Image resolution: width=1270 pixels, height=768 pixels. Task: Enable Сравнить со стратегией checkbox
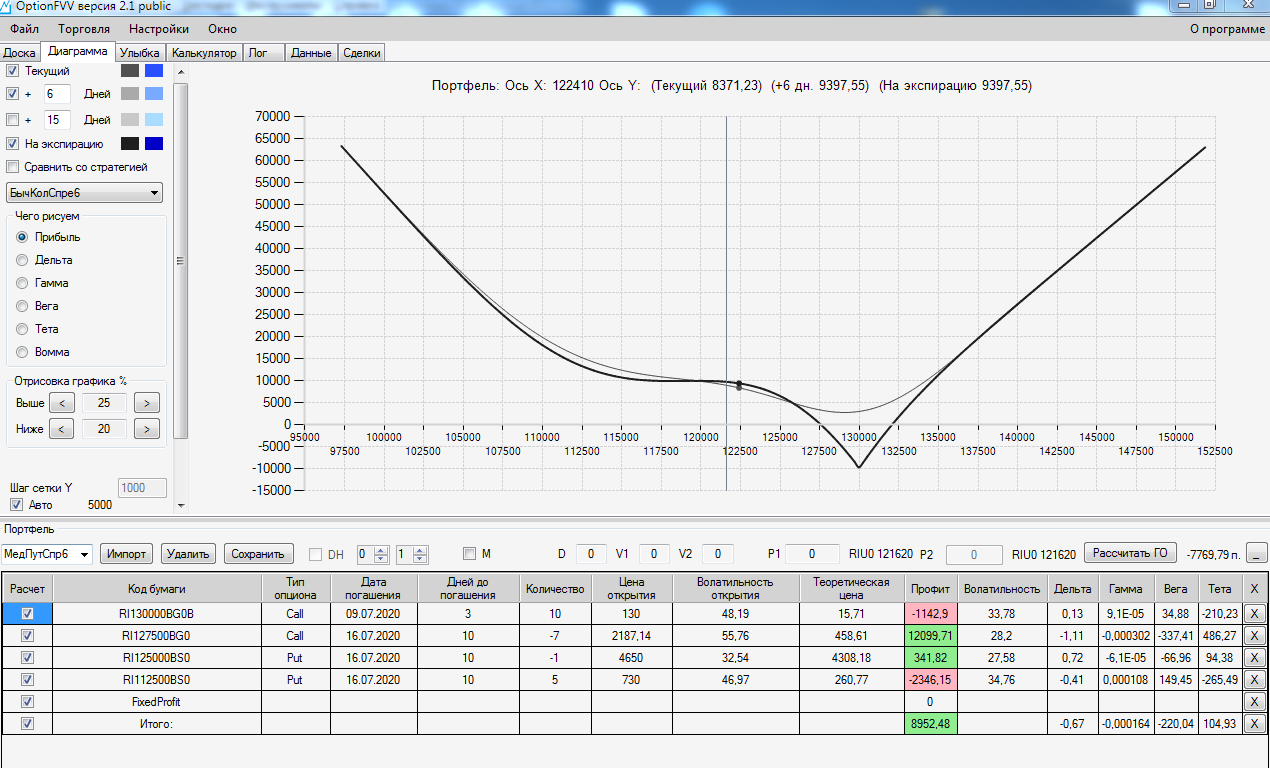pos(13,167)
